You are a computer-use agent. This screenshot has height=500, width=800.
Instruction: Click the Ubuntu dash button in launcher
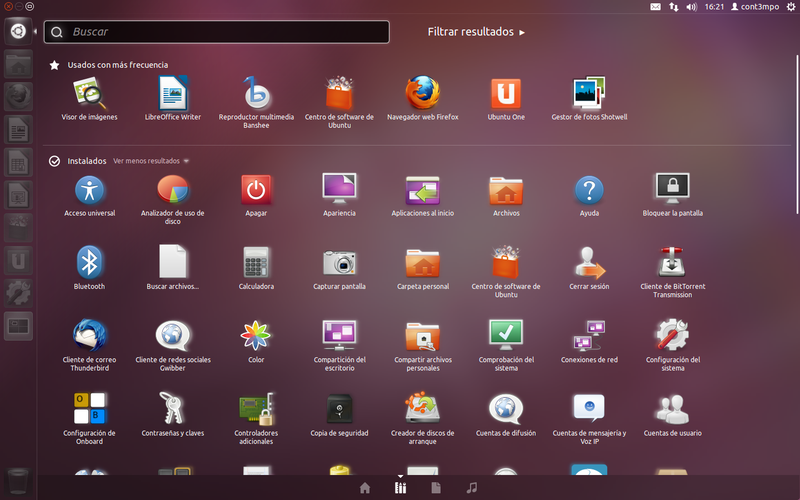[17, 31]
